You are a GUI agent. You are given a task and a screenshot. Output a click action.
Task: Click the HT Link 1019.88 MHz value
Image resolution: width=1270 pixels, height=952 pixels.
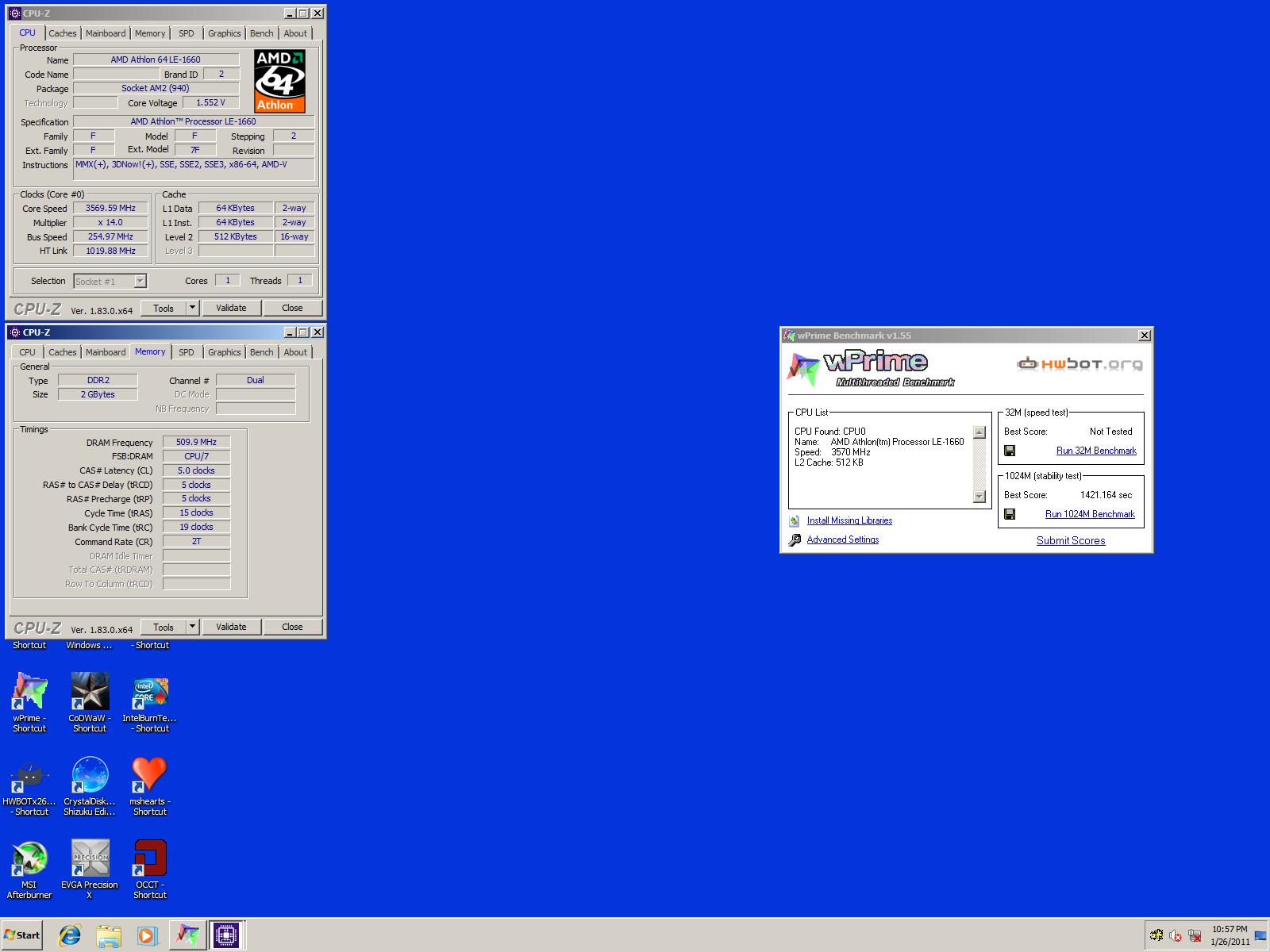click(111, 251)
